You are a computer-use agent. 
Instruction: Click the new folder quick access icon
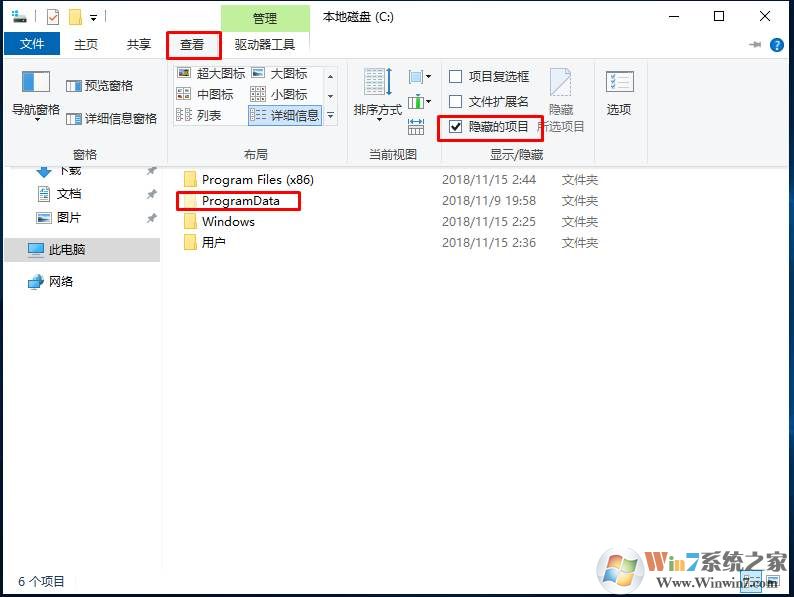tap(75, 17)
